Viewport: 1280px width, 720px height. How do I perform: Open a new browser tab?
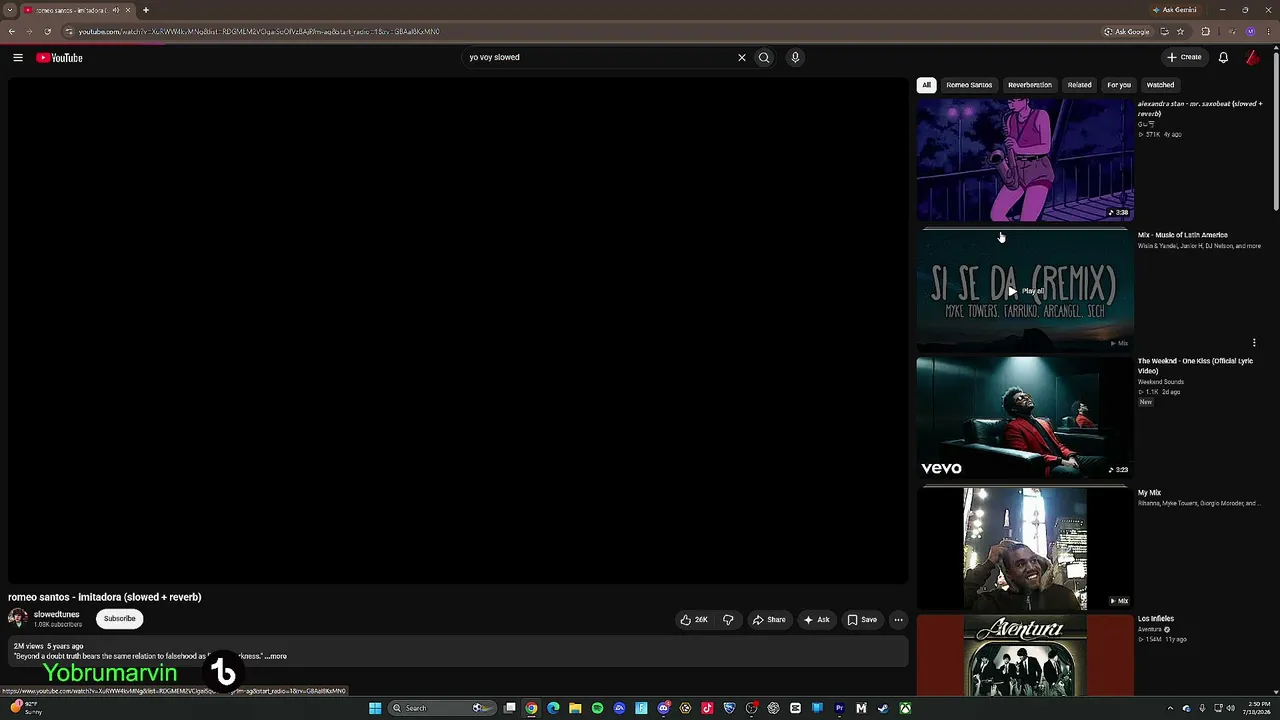(x=146, y=10)
